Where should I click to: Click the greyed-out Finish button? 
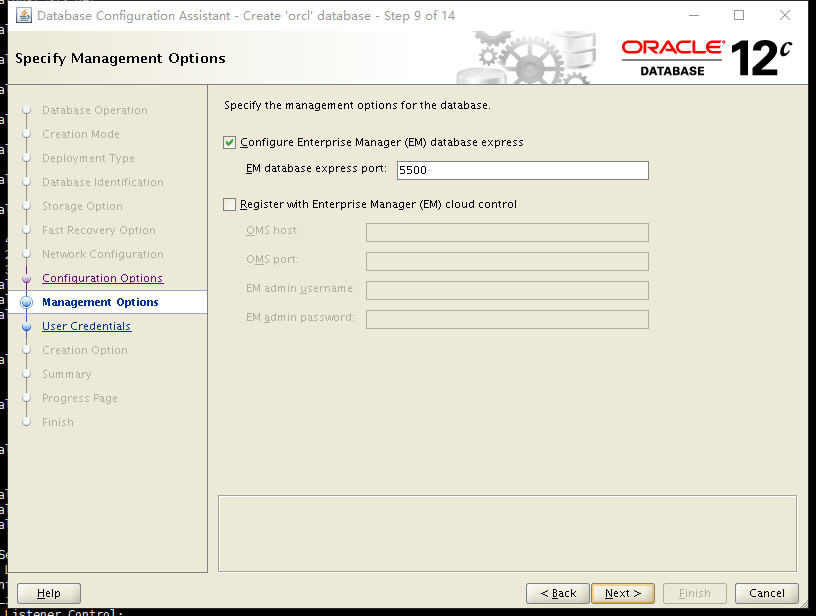[695, 593]
